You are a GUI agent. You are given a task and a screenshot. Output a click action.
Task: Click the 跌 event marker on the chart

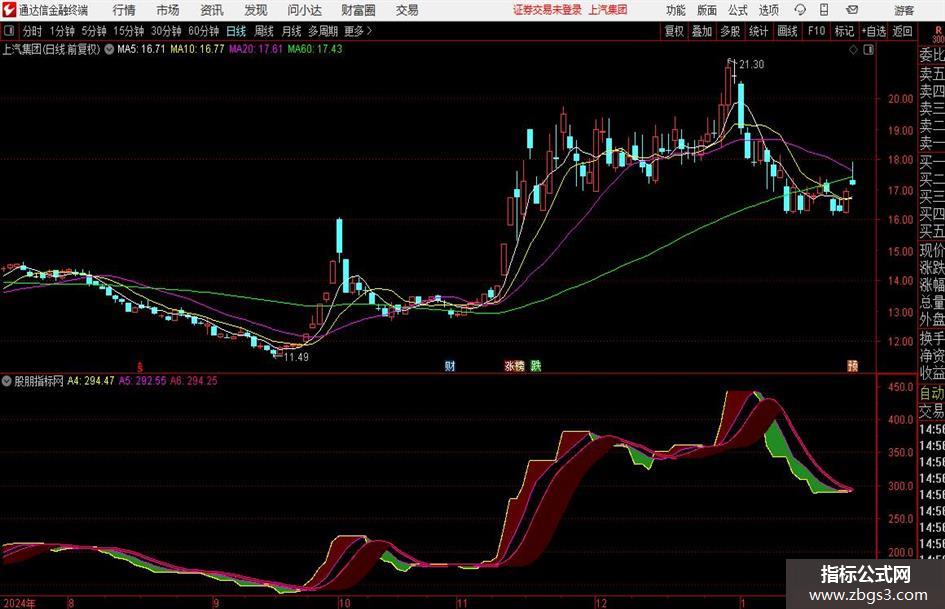(x=536, y=366)
